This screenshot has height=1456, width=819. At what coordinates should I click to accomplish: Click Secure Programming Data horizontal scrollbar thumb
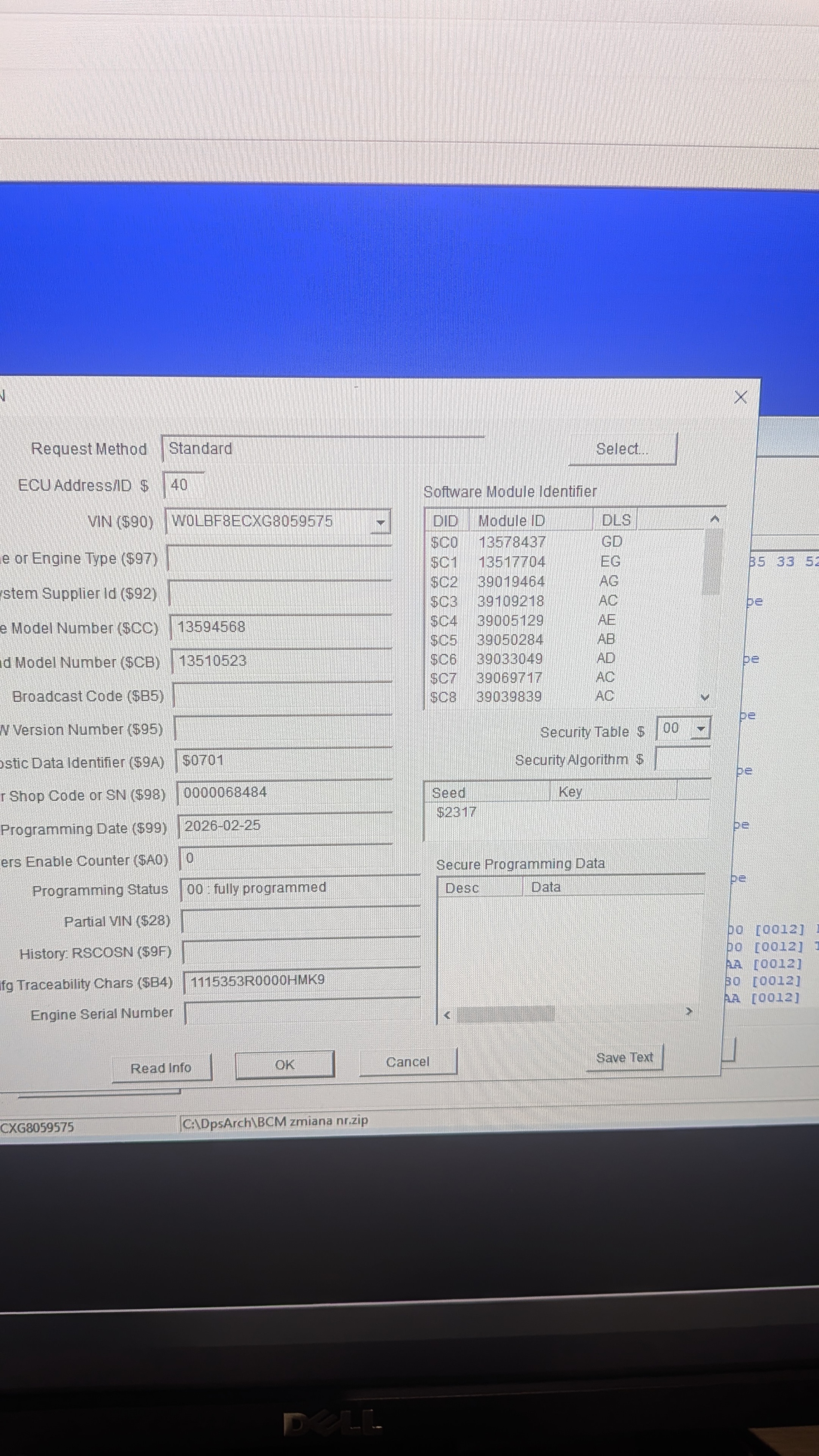coord(505,1014)
